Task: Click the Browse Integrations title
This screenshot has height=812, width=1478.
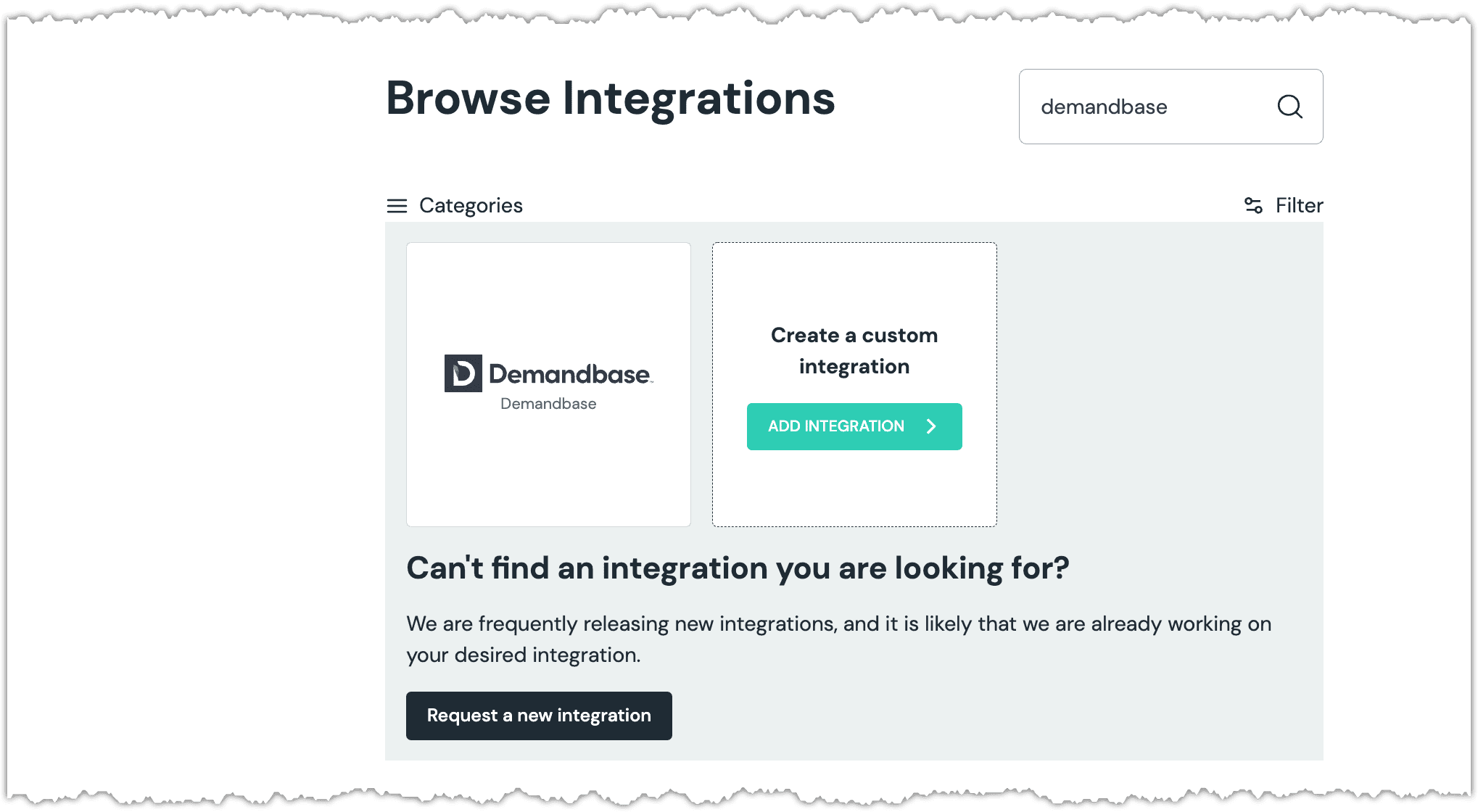Action: coord(611,99)
